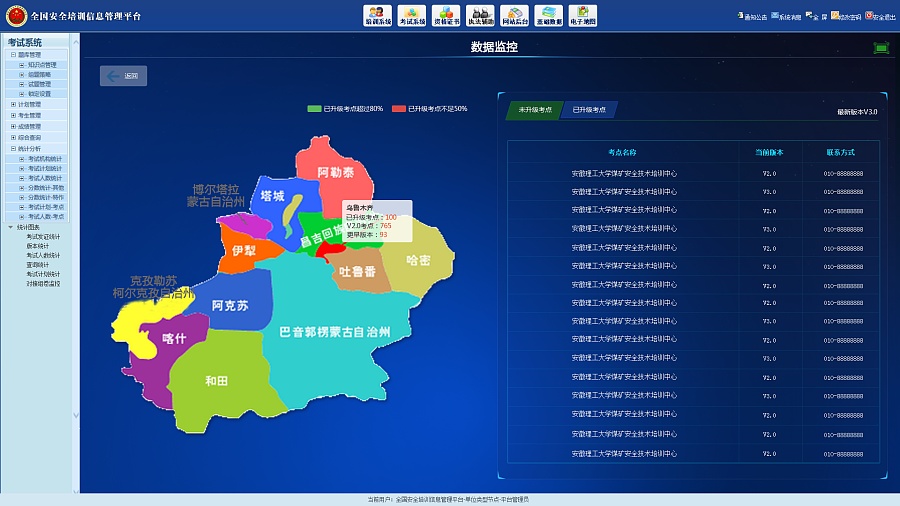
Task: Open 考试发证统计 under 统计图表
Action: click(43, 237)
